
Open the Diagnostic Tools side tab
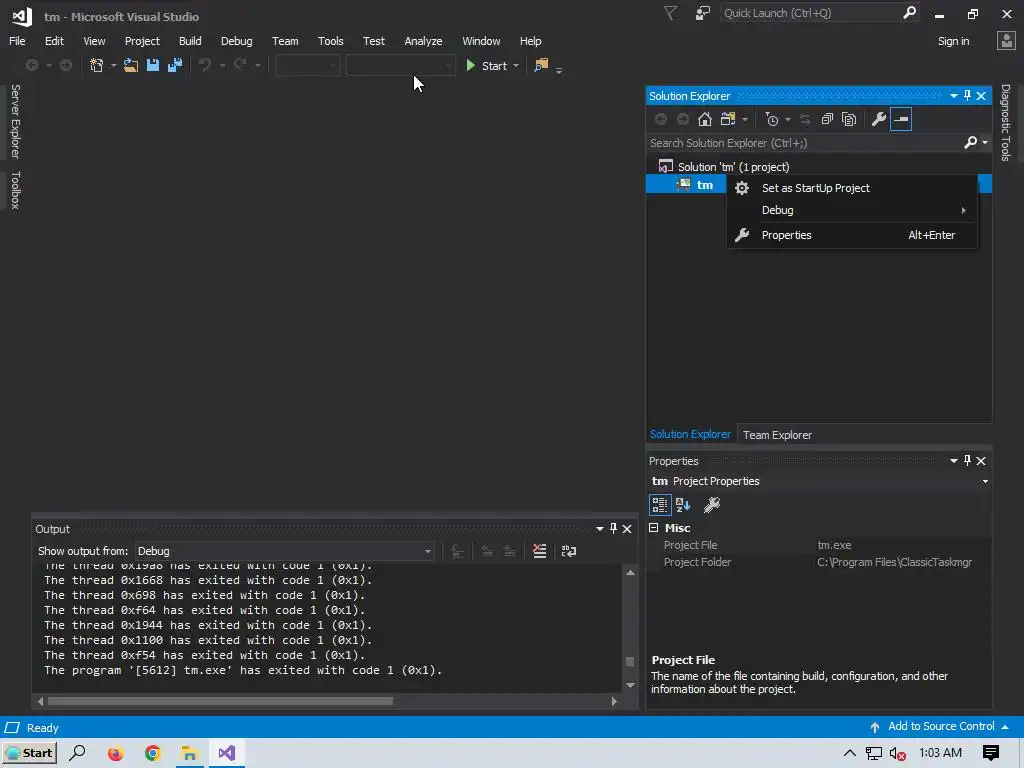[x=1006, y=123]
